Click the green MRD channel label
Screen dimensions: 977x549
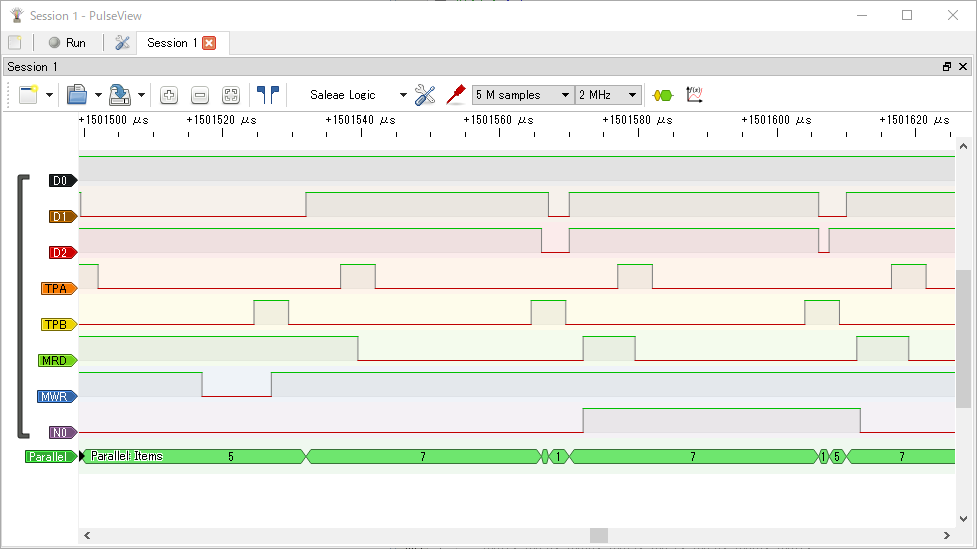tap(57, 361)
